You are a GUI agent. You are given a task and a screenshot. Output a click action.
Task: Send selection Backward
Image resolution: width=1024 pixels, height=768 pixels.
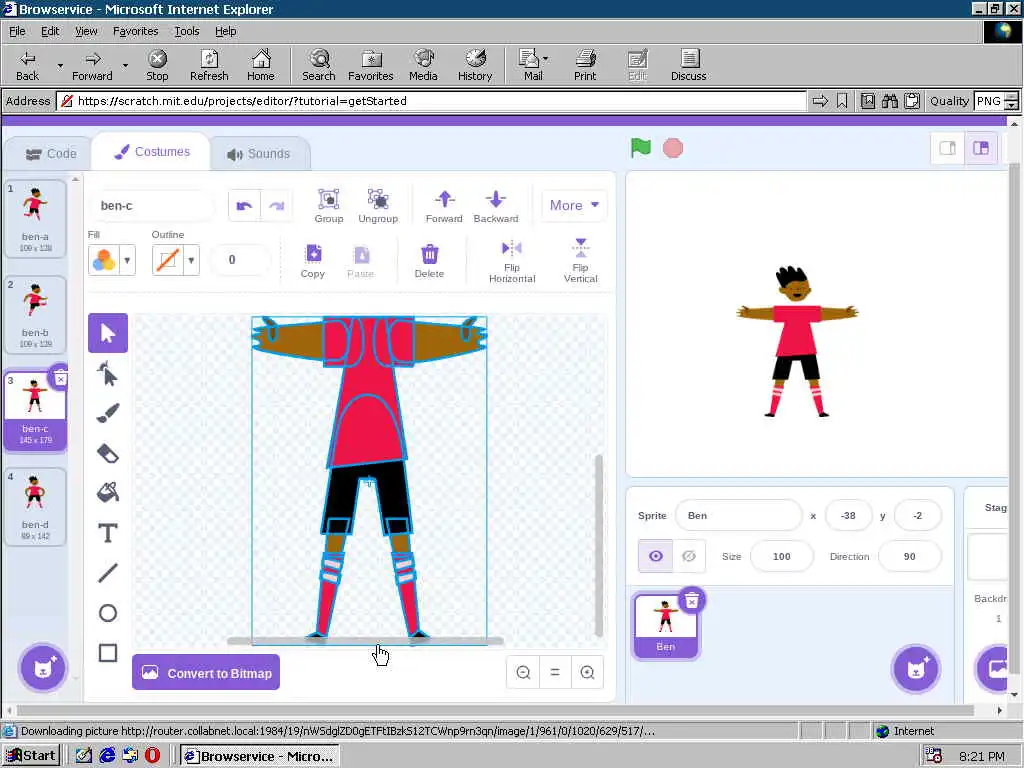[x=496, y=206]
